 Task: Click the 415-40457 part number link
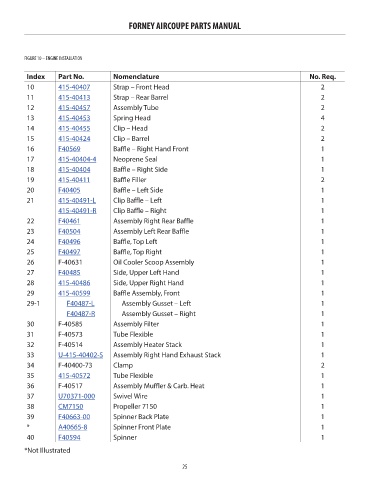(x=74, y=108)
